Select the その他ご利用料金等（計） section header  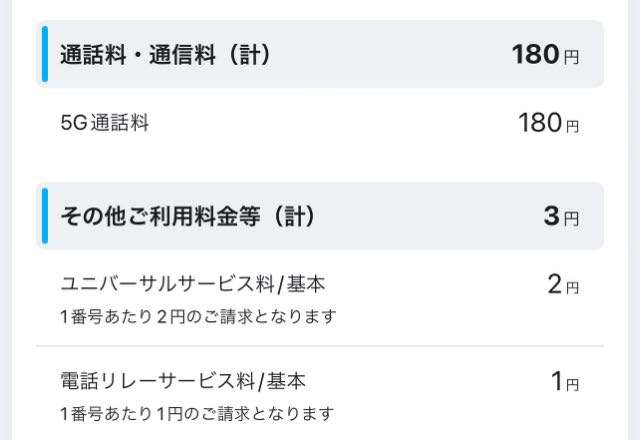[320, 216]
